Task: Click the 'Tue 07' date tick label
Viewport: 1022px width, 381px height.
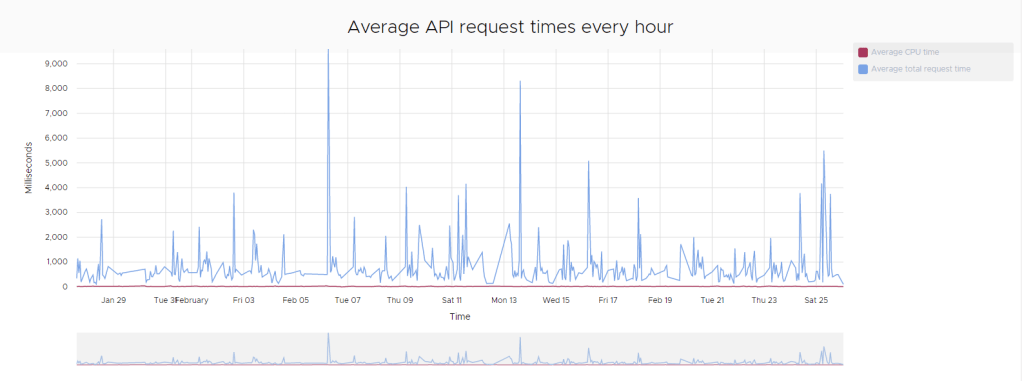Action: tap(347, 300)
